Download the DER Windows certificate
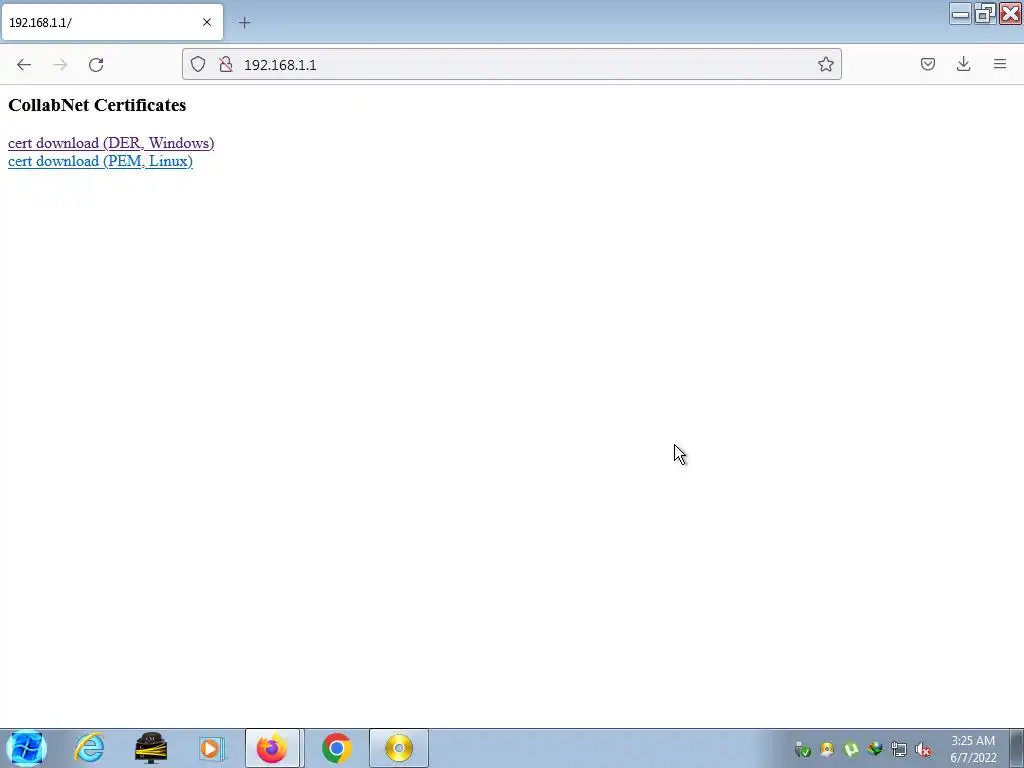Screen dimensions: 1024x768 (x=111, y=143)
